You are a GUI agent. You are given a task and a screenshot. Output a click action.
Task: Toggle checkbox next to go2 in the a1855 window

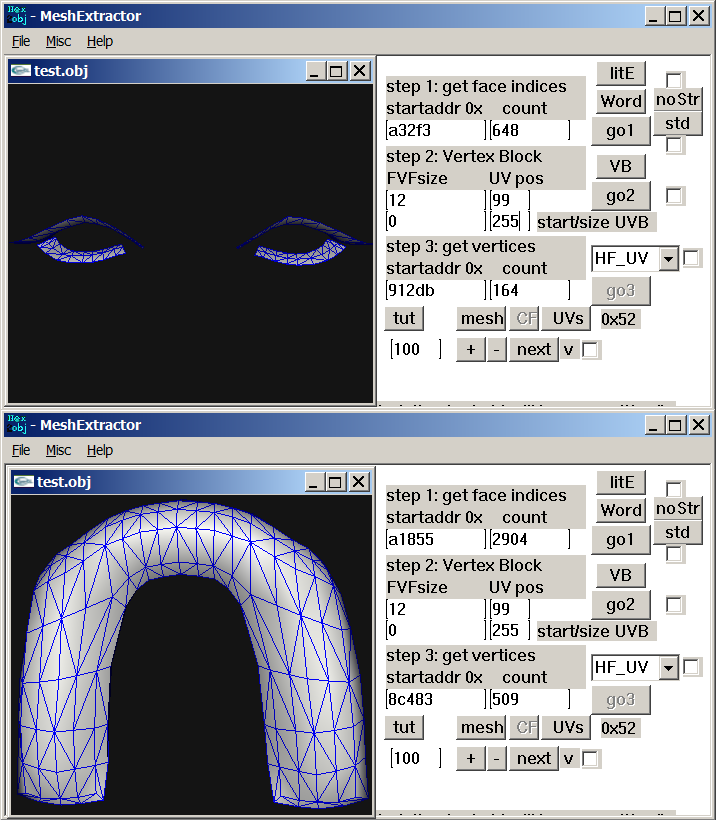tap(675, 605)
